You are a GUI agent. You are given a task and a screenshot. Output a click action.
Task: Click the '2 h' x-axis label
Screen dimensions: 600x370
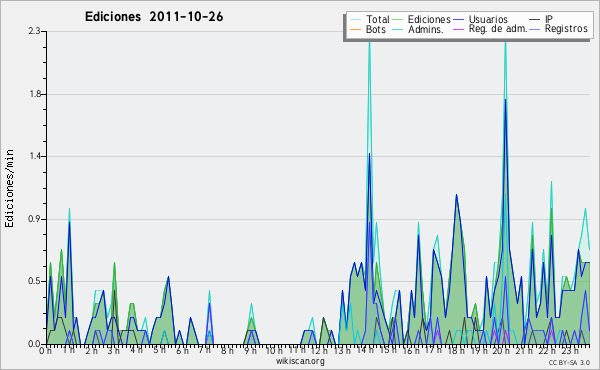pos(91,350)
